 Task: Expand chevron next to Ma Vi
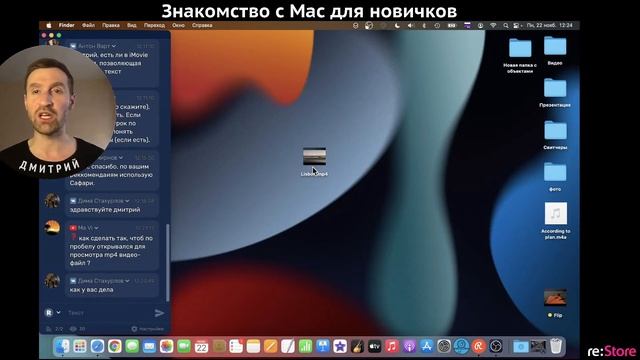click(x=96, y=228)
